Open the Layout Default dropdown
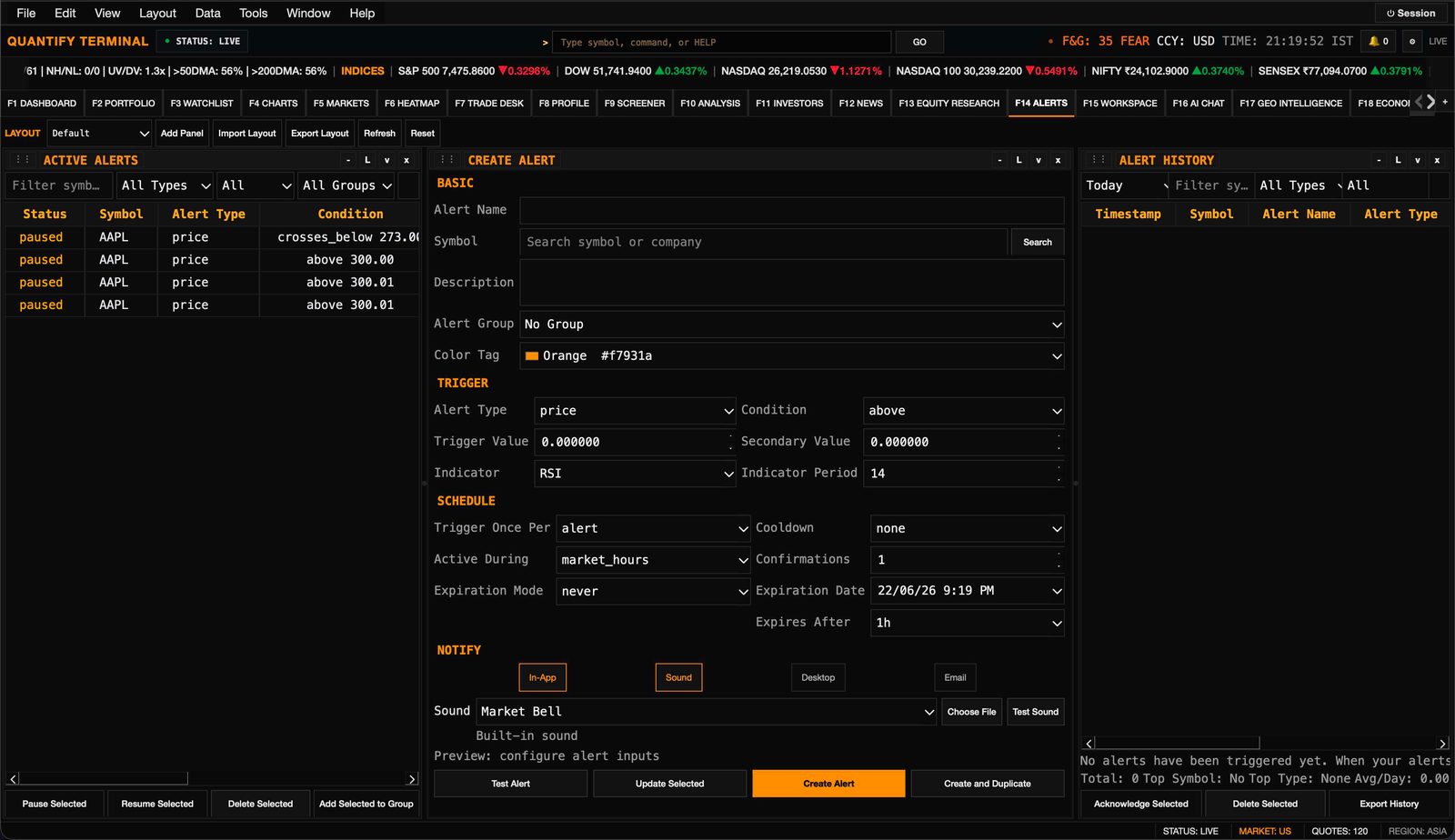Screen dimensions: 1455x840 click(99, 133)
